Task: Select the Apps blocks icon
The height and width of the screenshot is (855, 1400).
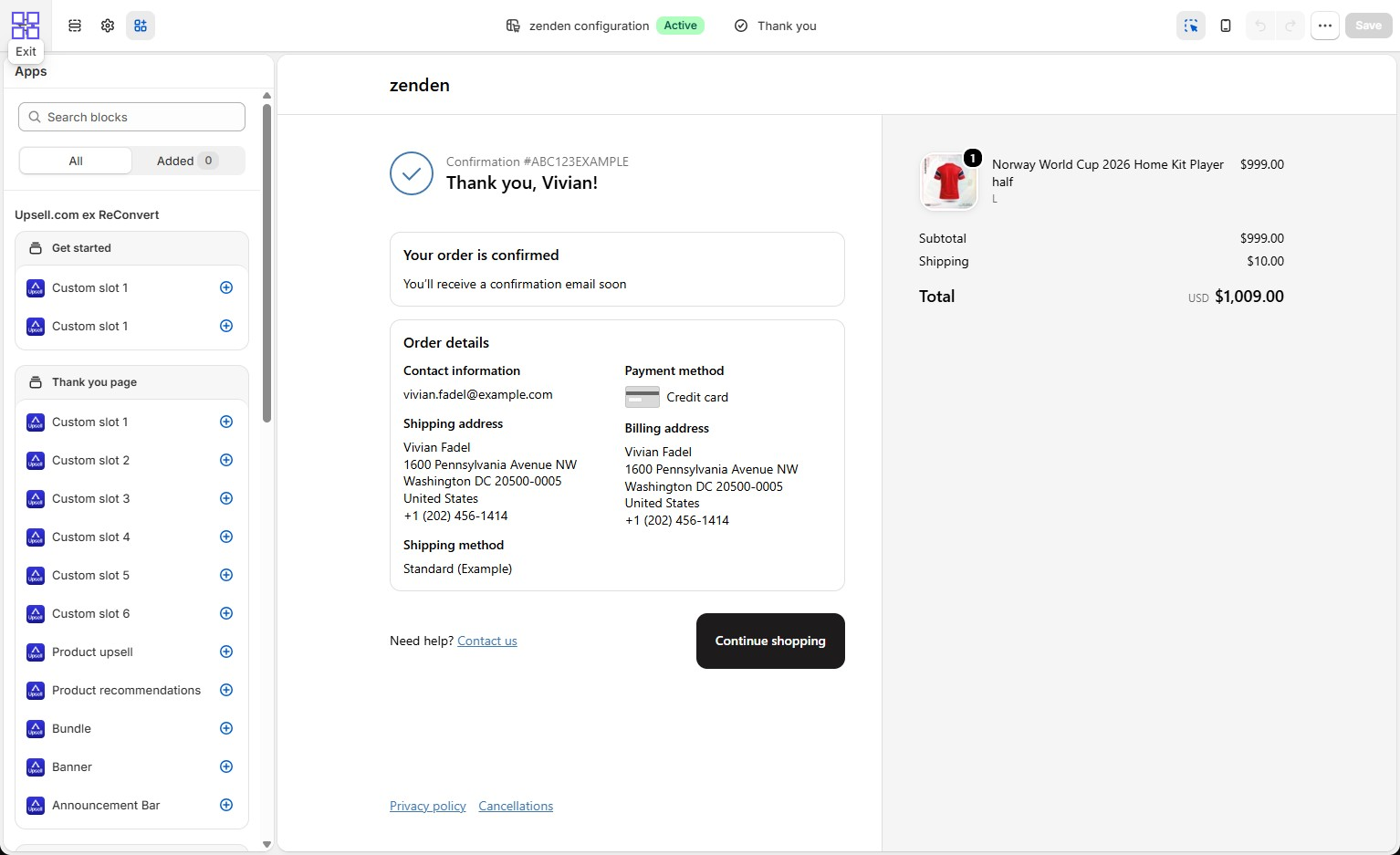Action: coord(141,26)
